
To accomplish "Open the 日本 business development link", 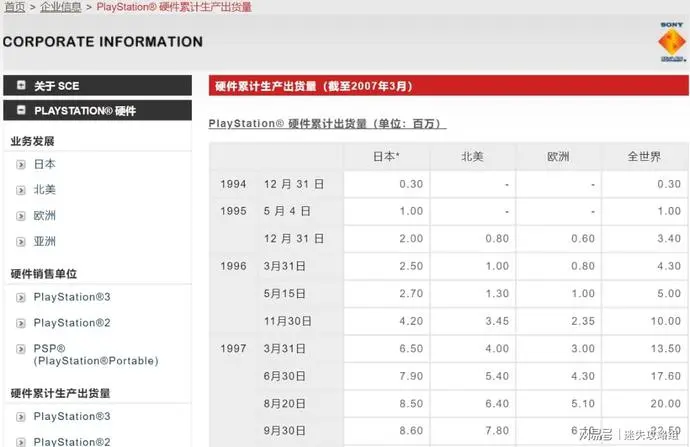I will [x=44, y=164].
